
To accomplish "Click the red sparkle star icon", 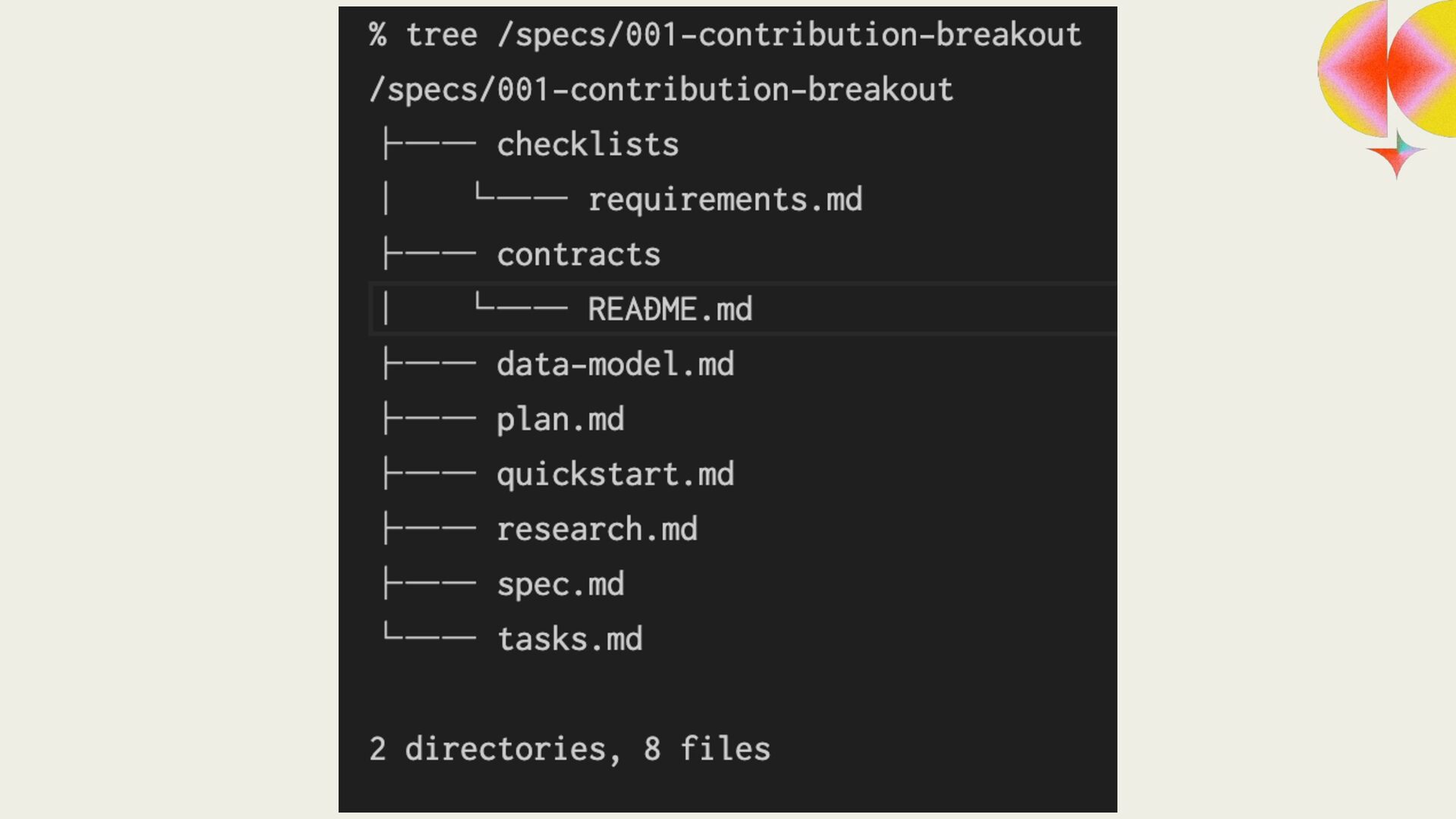I will [x=1396, y=154].
